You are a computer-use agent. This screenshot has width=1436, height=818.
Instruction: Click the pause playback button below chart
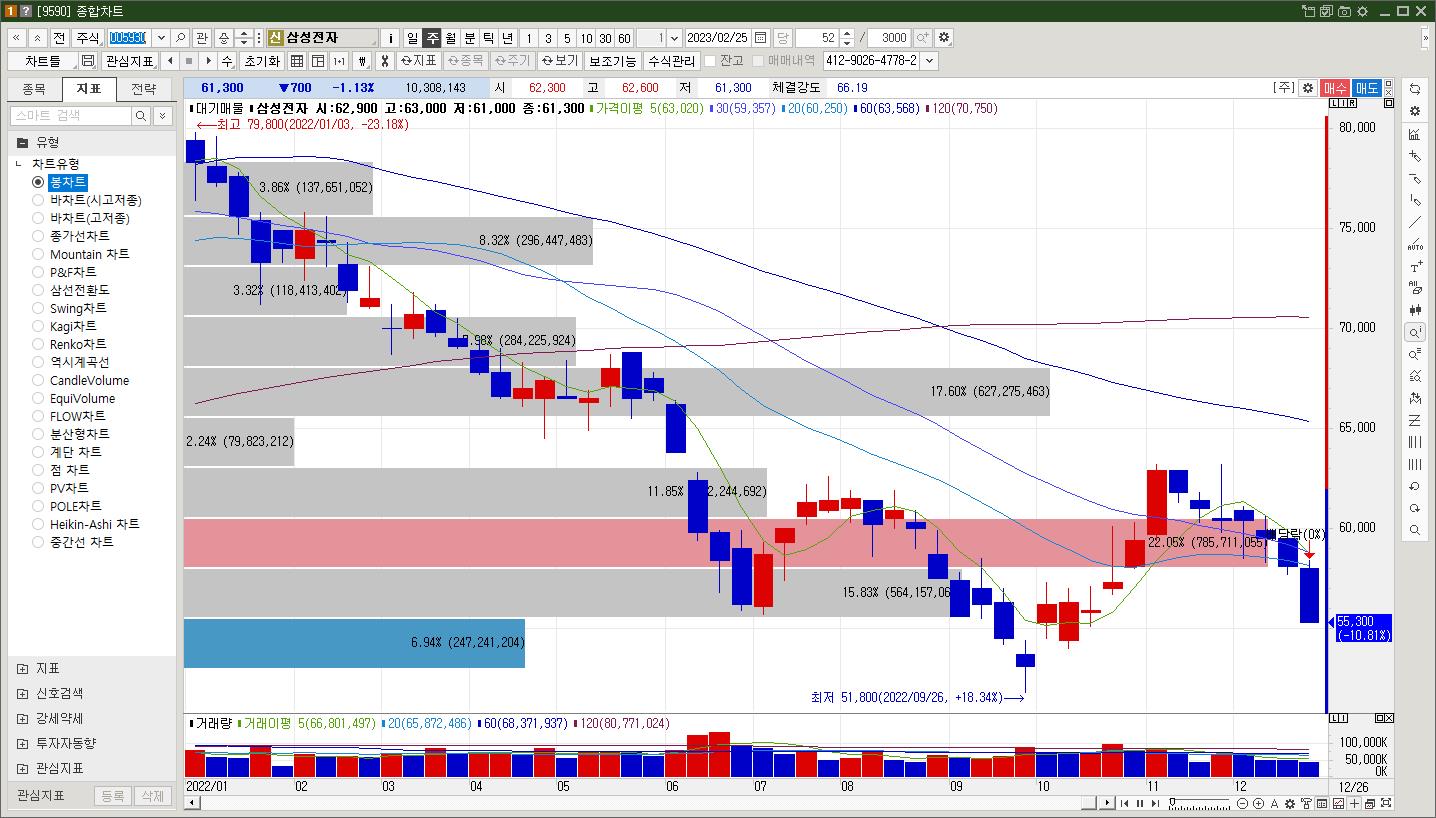click(1140, 803)
